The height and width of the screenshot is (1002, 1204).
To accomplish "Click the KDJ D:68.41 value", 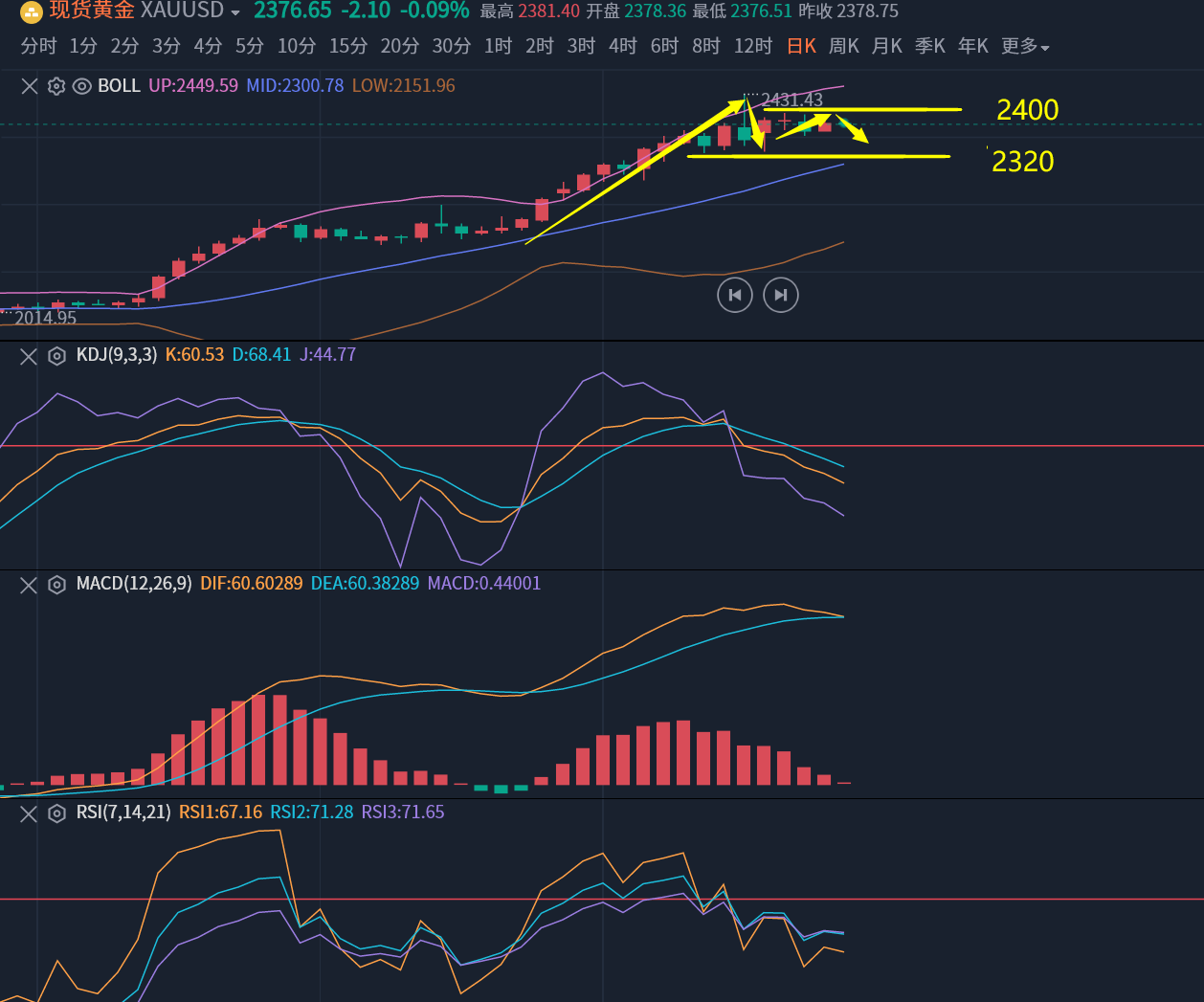I will [x=262, y=355].
